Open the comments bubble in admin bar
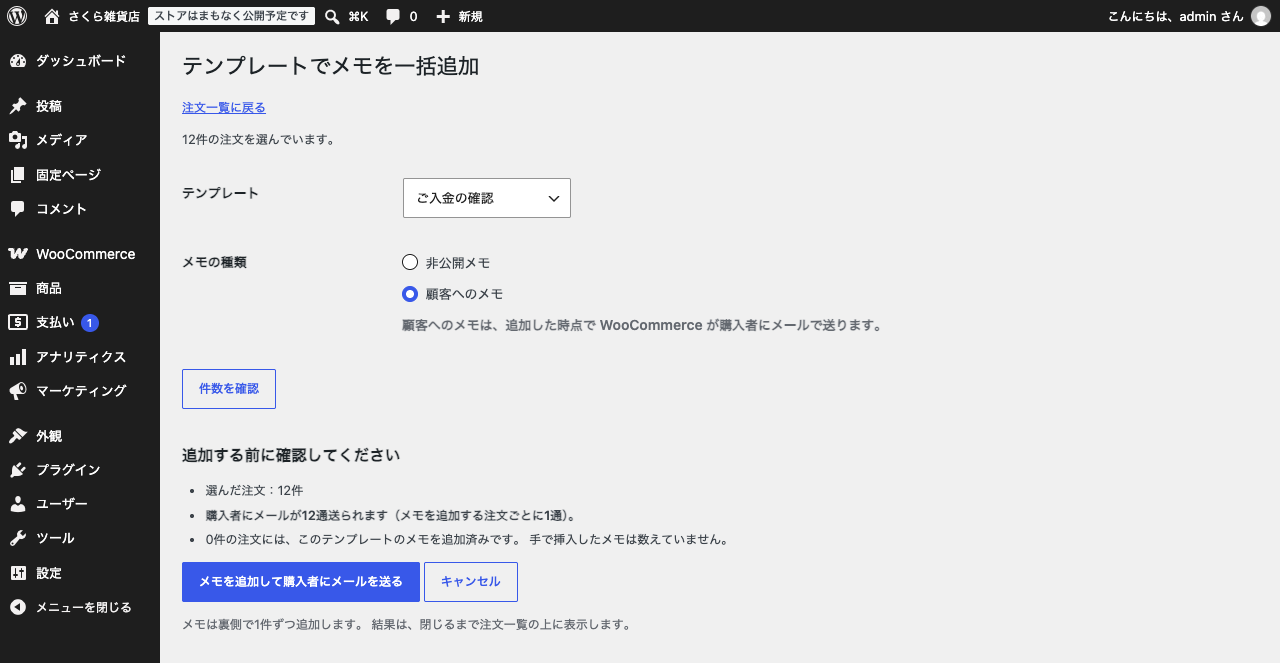This screenshot has width=1280, height=663. pyautogui.click(x=393, y=16)
